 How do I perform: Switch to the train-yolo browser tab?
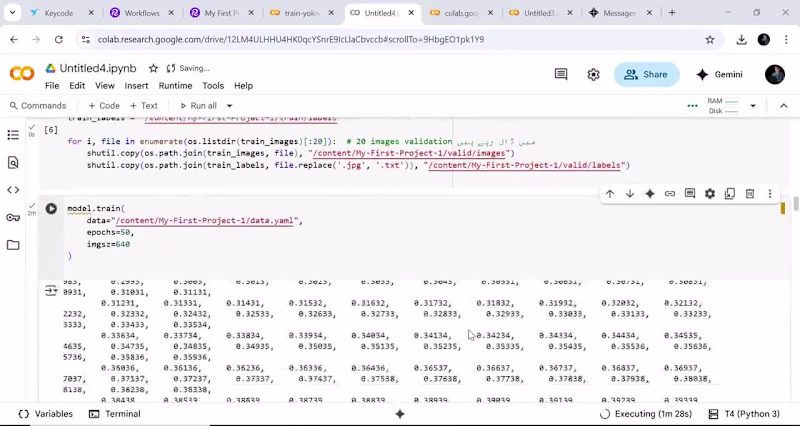(x=302, y=13)
